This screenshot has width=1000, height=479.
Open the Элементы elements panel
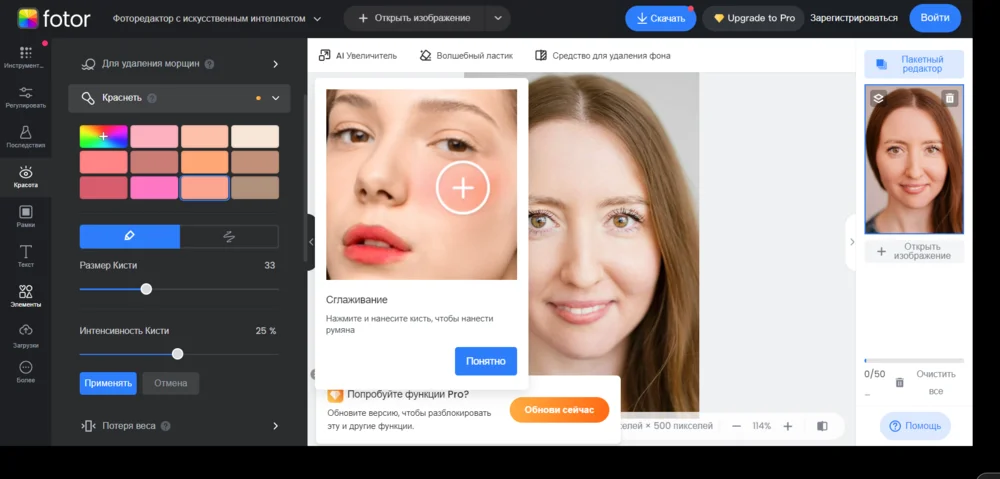[x=26, y=297]
